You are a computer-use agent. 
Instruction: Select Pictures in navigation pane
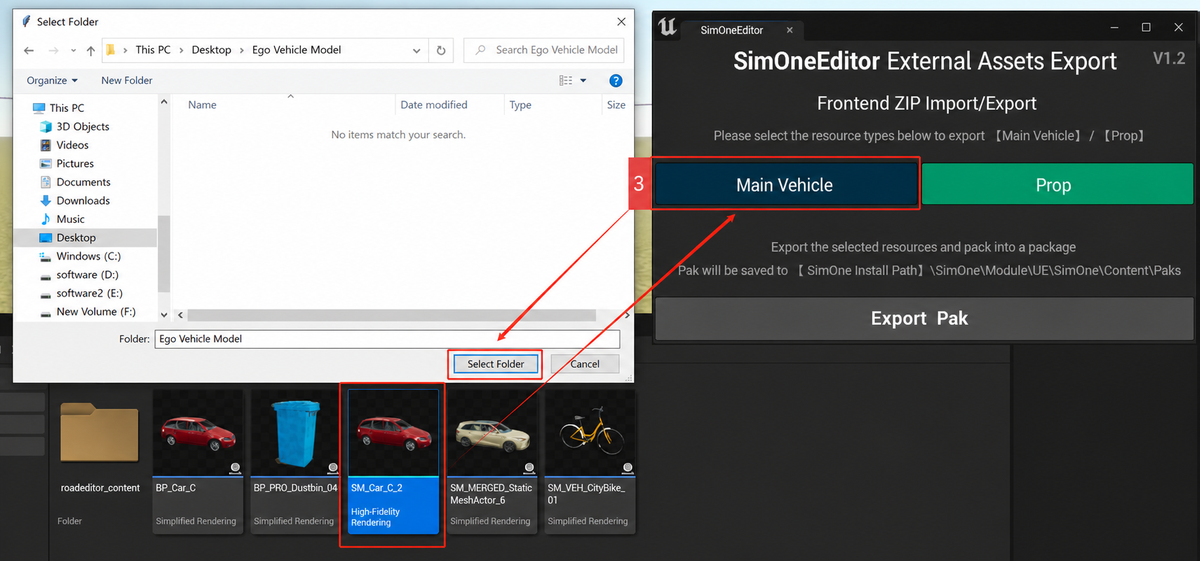(75, 163)
